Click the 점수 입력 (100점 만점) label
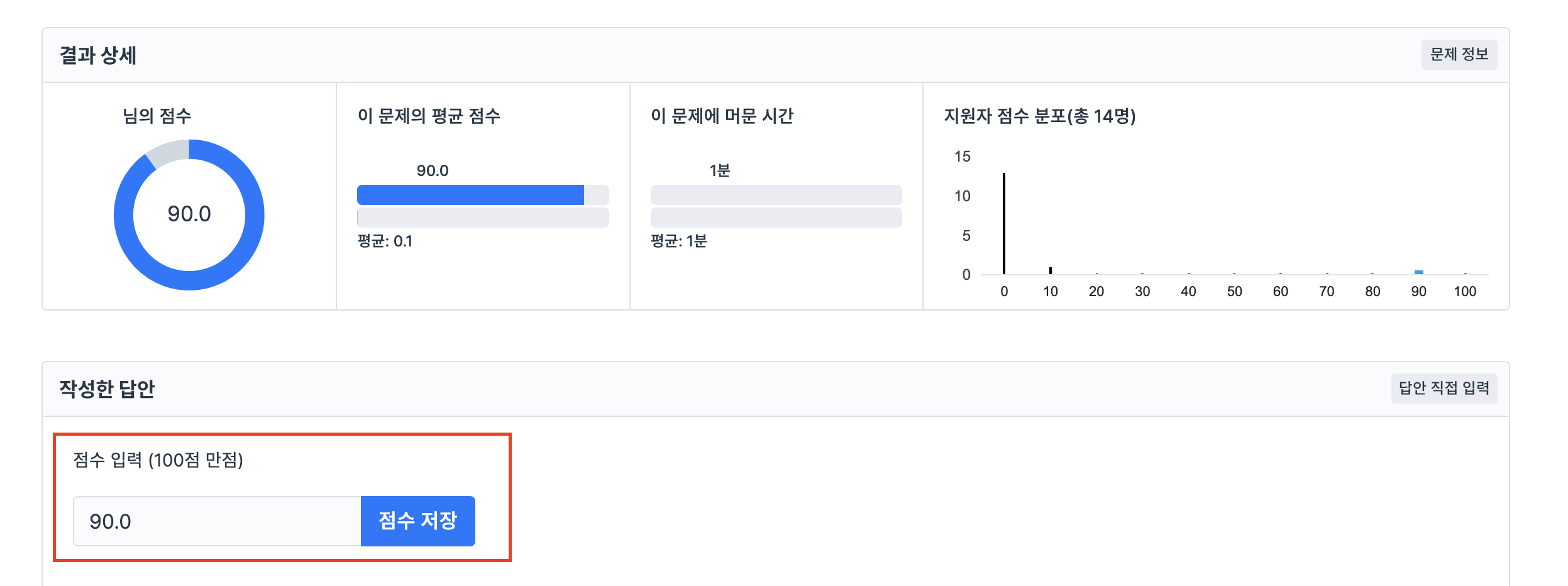This screenshot has width=1568, height=586. (x=158, y=460)
